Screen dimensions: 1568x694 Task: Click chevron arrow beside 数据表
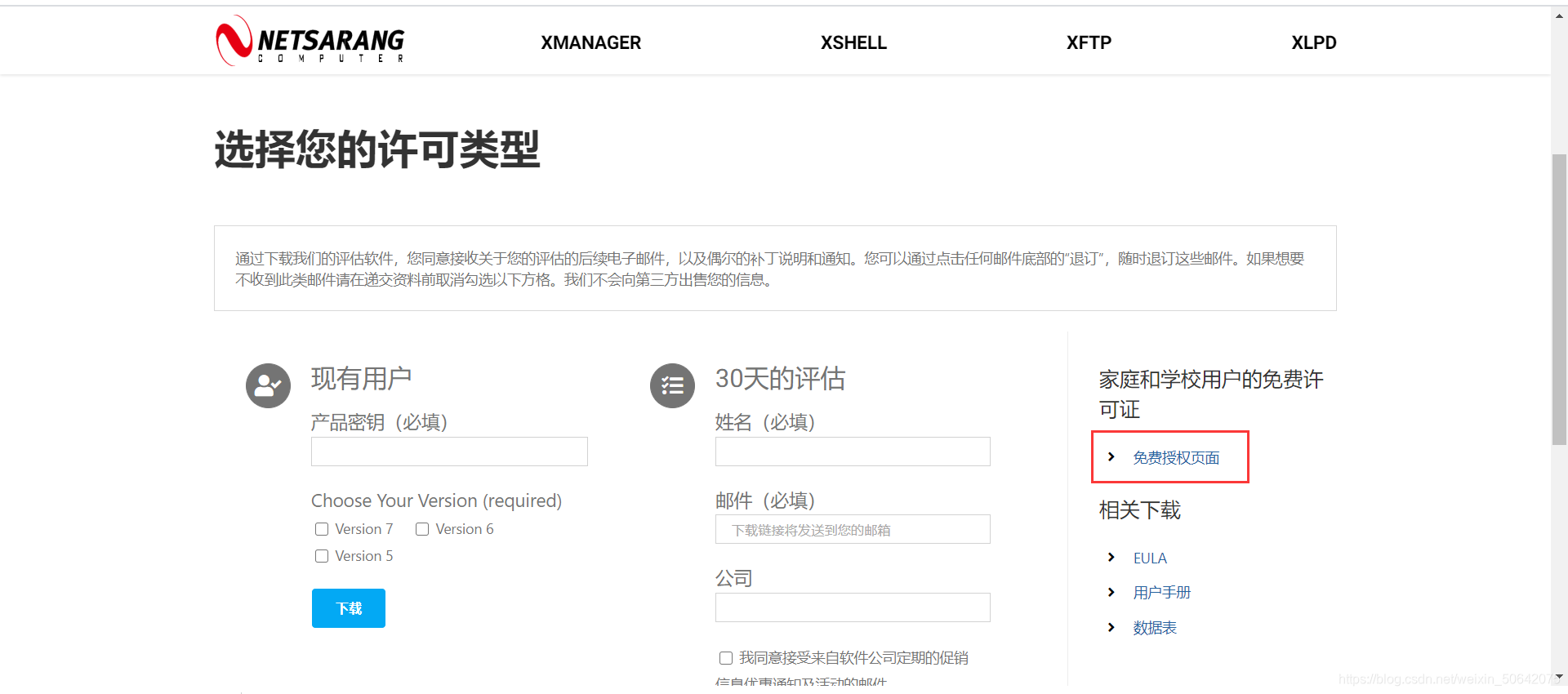[1111, 627]
